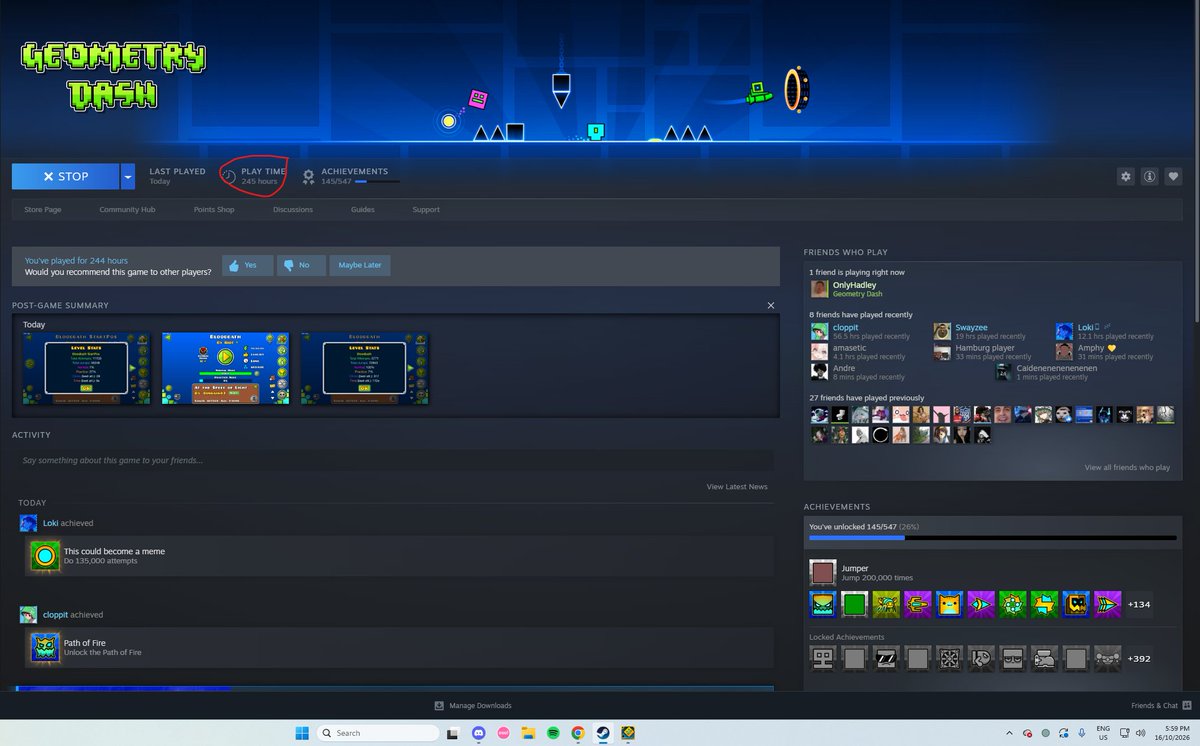Close the Post-Game Summary panel
This screenshot has height=746, width=1200.
tap(771, 305)
